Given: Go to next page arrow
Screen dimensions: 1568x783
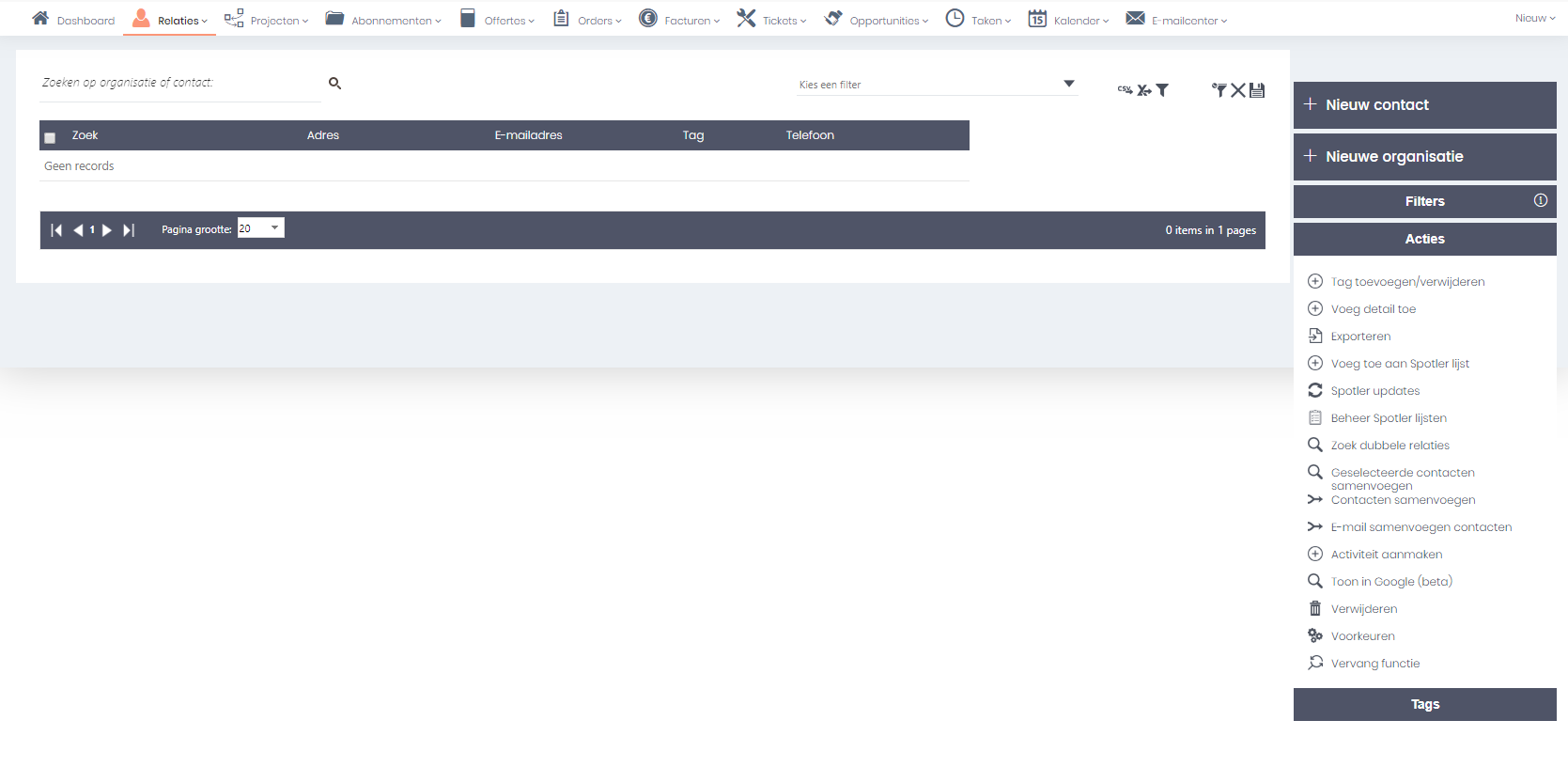Looking at the screenshot, I should [x=107, y=230].
